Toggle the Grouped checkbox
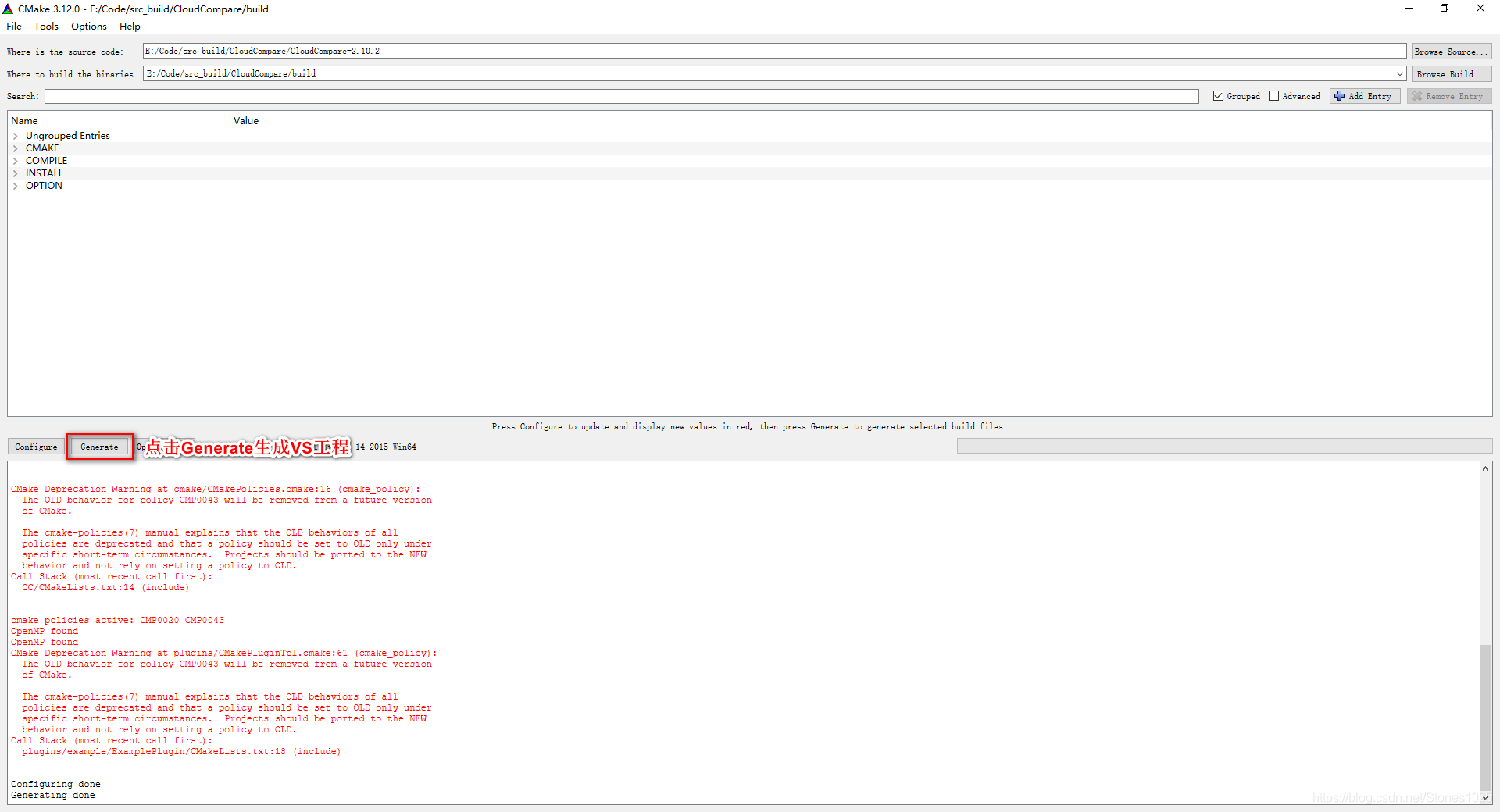Image resolution: width=1500 pixels, height=812 pixels. (1218, 96)
